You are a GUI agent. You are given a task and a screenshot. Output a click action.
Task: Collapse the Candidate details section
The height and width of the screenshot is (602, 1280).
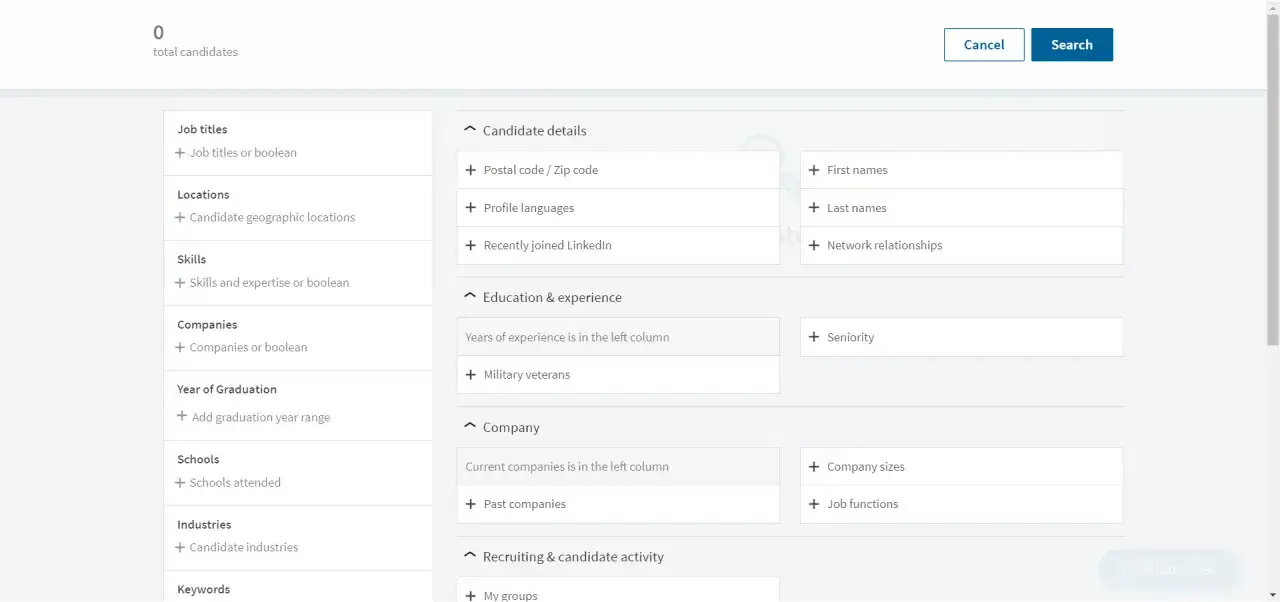click(x=470, y=128)
